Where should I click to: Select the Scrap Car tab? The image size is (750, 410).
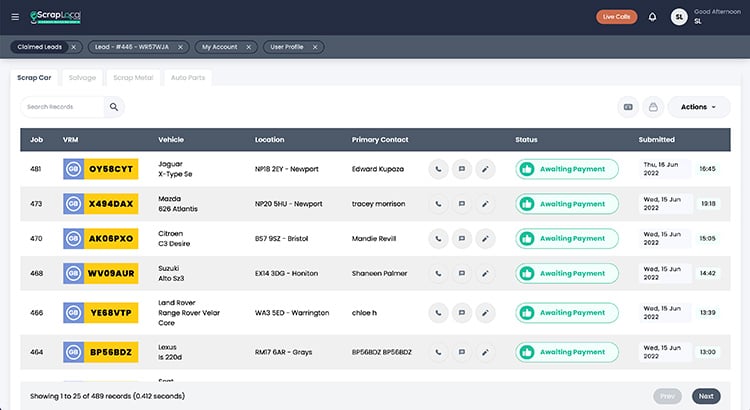34,78
